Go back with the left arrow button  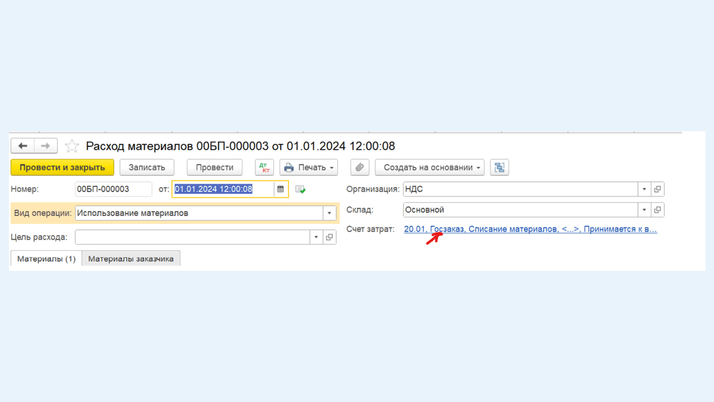tap(23, 146)
